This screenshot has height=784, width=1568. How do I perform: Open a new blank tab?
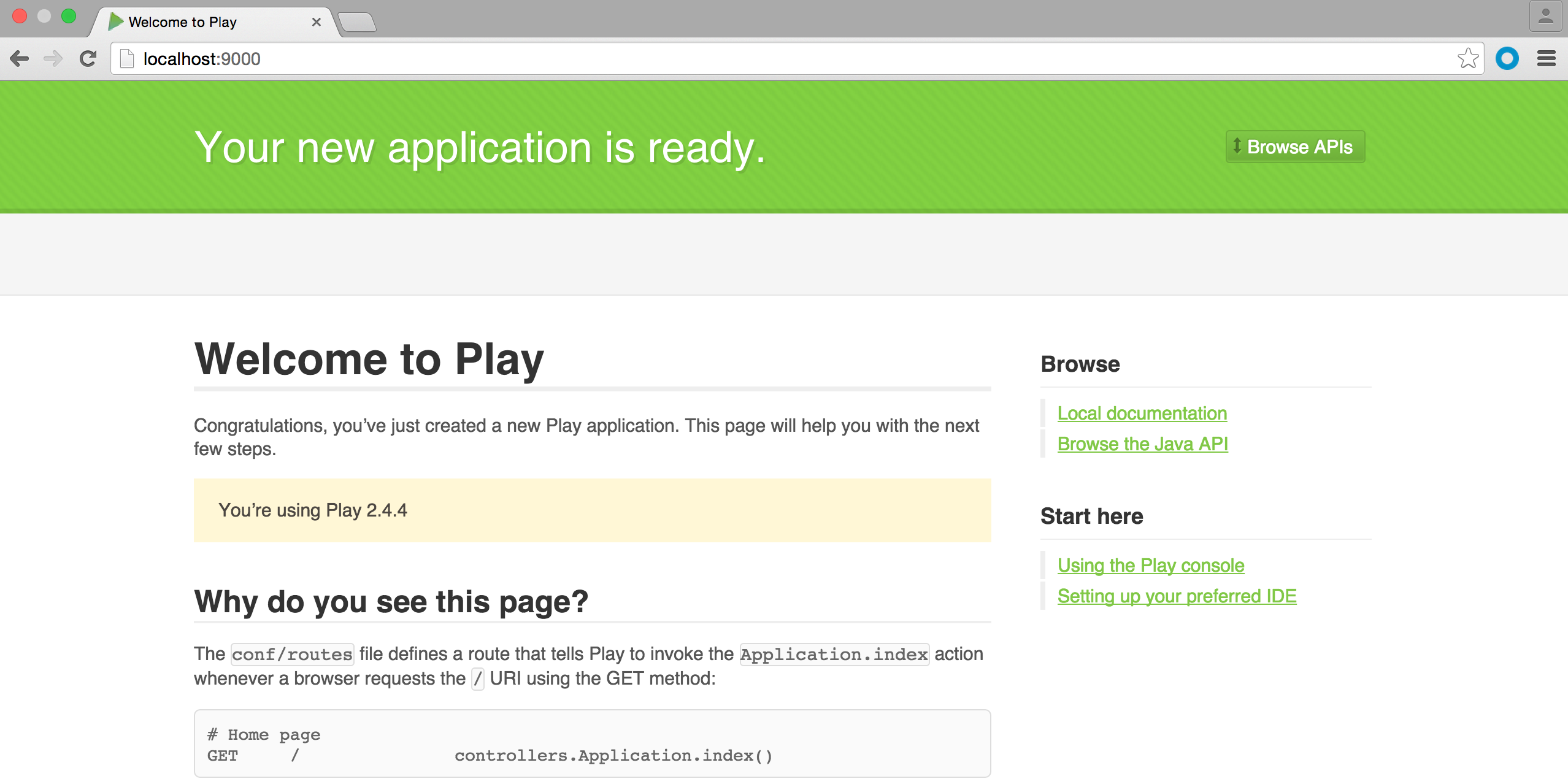pos(357,22)
